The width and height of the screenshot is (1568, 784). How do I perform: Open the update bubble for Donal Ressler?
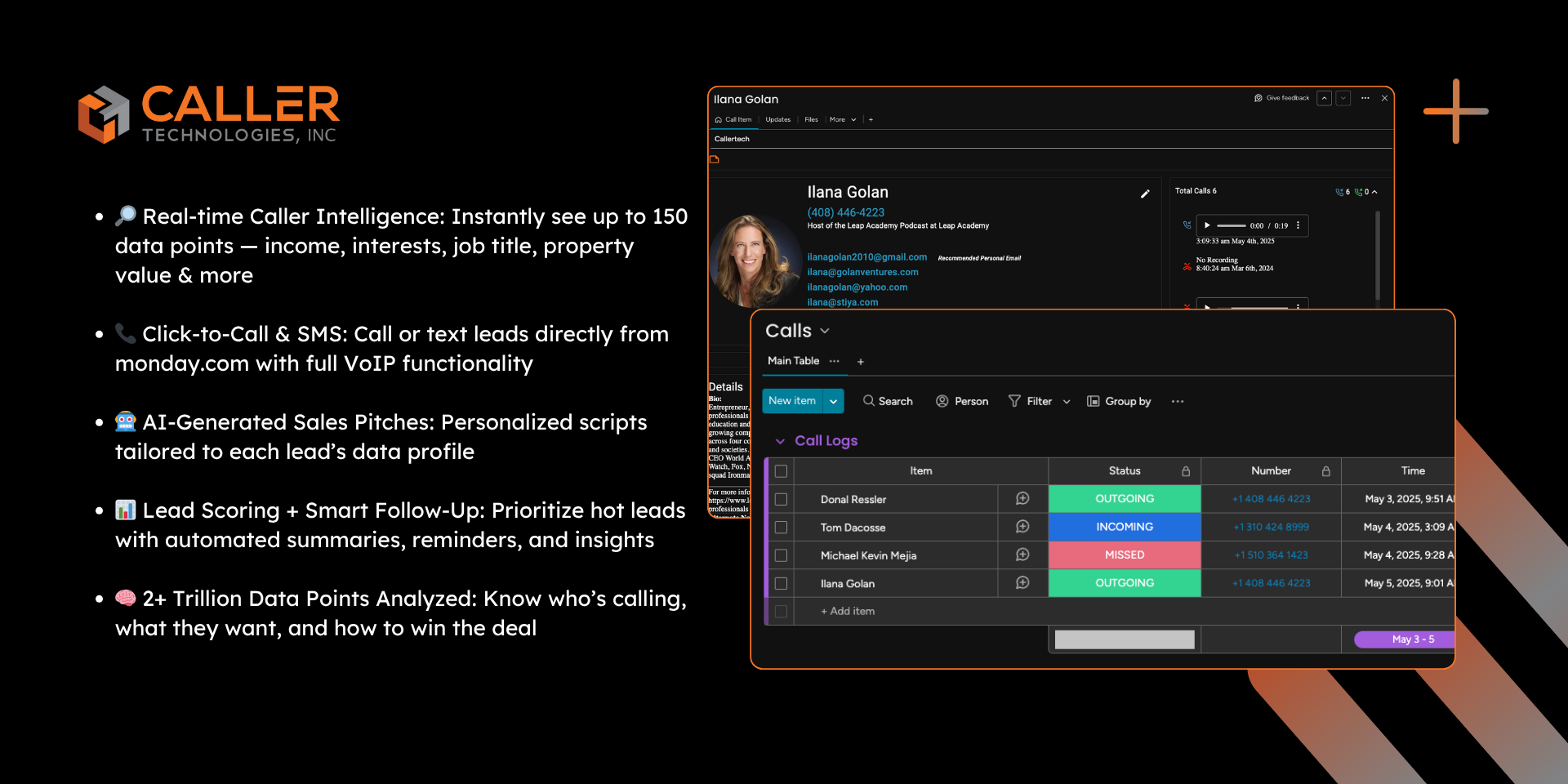(1022, 499)
